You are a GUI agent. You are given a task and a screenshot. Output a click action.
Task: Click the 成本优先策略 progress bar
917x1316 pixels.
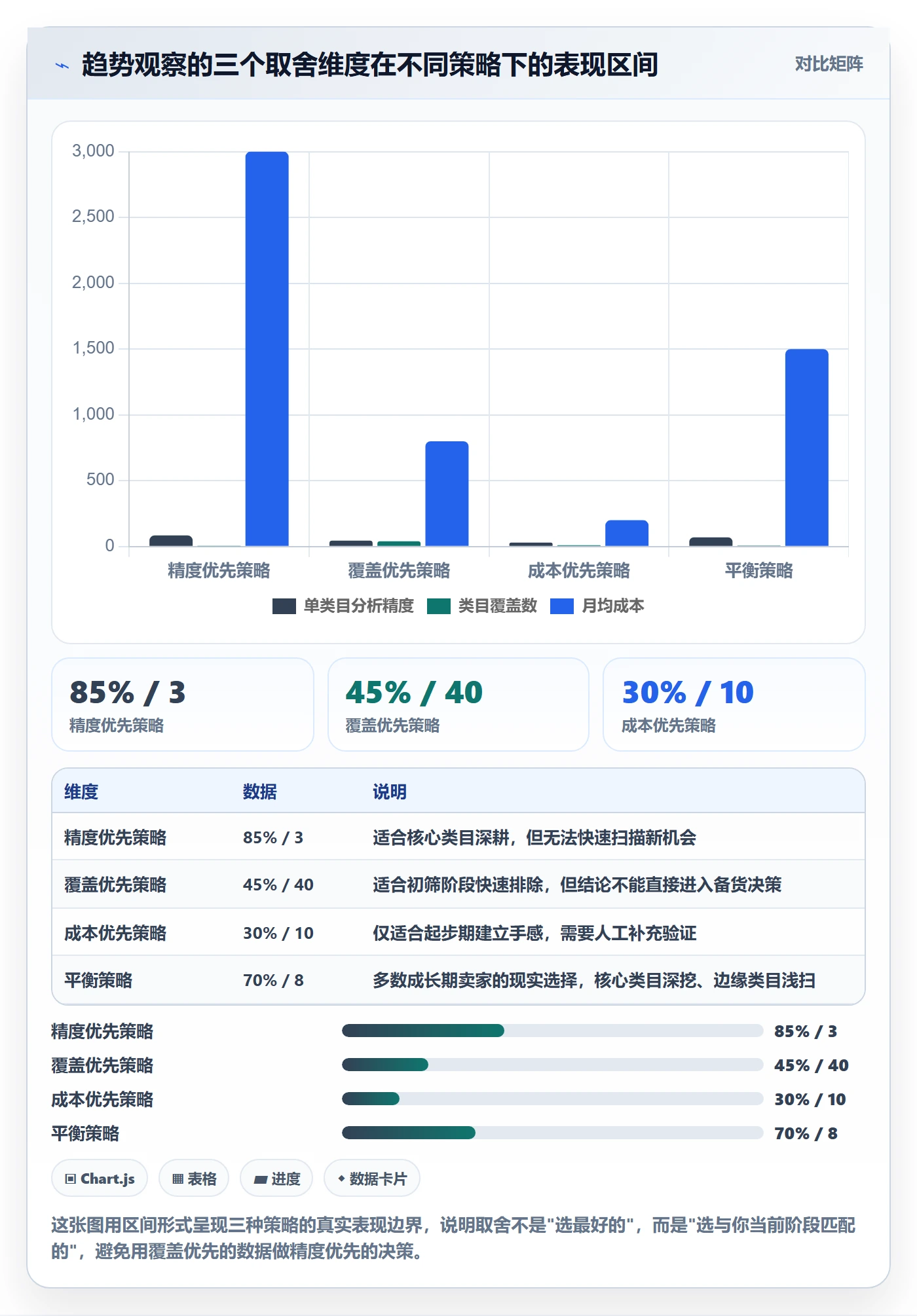click(553, 1099)
